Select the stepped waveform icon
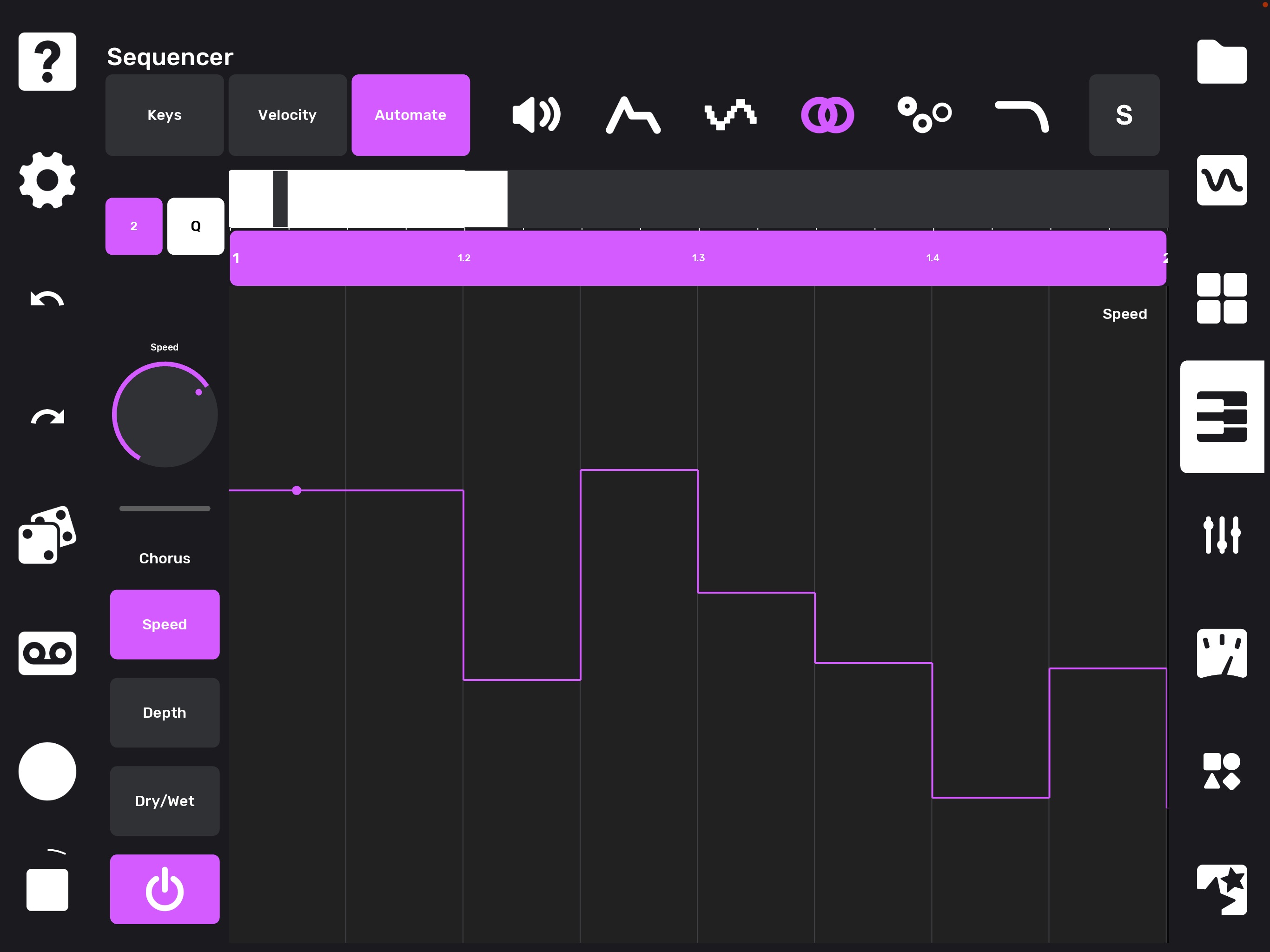This screenshot has height=952, width=1270. (730, 115)
